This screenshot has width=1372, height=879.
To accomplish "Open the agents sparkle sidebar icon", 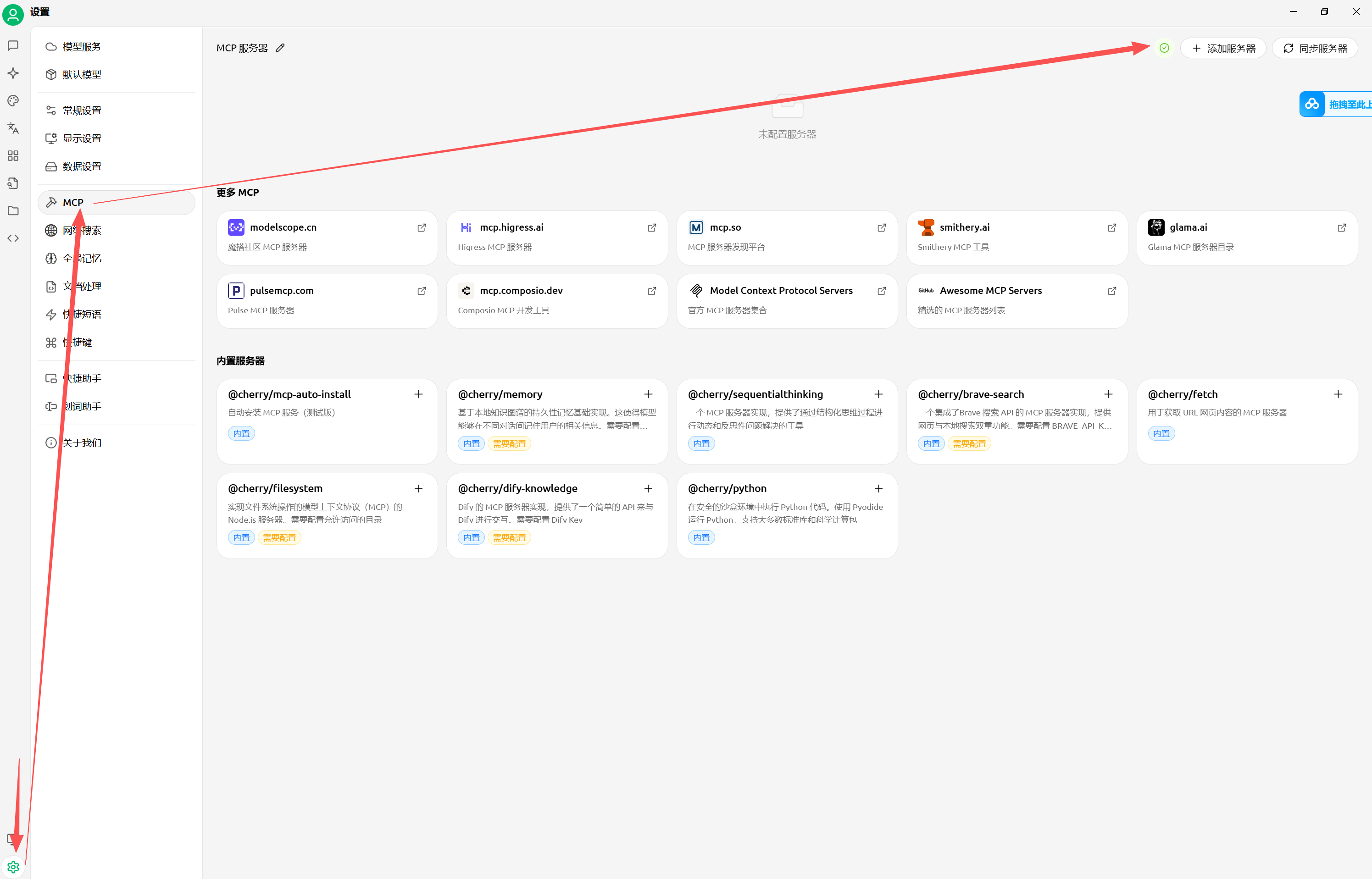I will point(13,73).
